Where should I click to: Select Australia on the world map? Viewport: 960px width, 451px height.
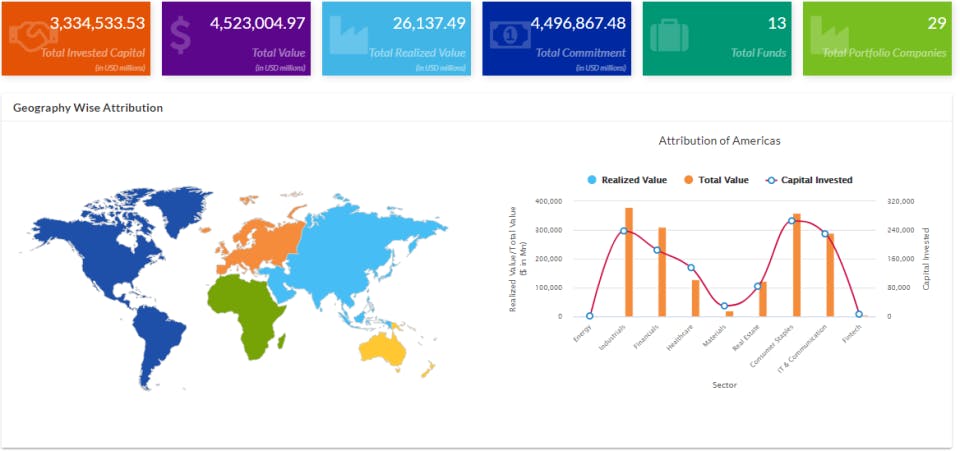pos(383,349)
